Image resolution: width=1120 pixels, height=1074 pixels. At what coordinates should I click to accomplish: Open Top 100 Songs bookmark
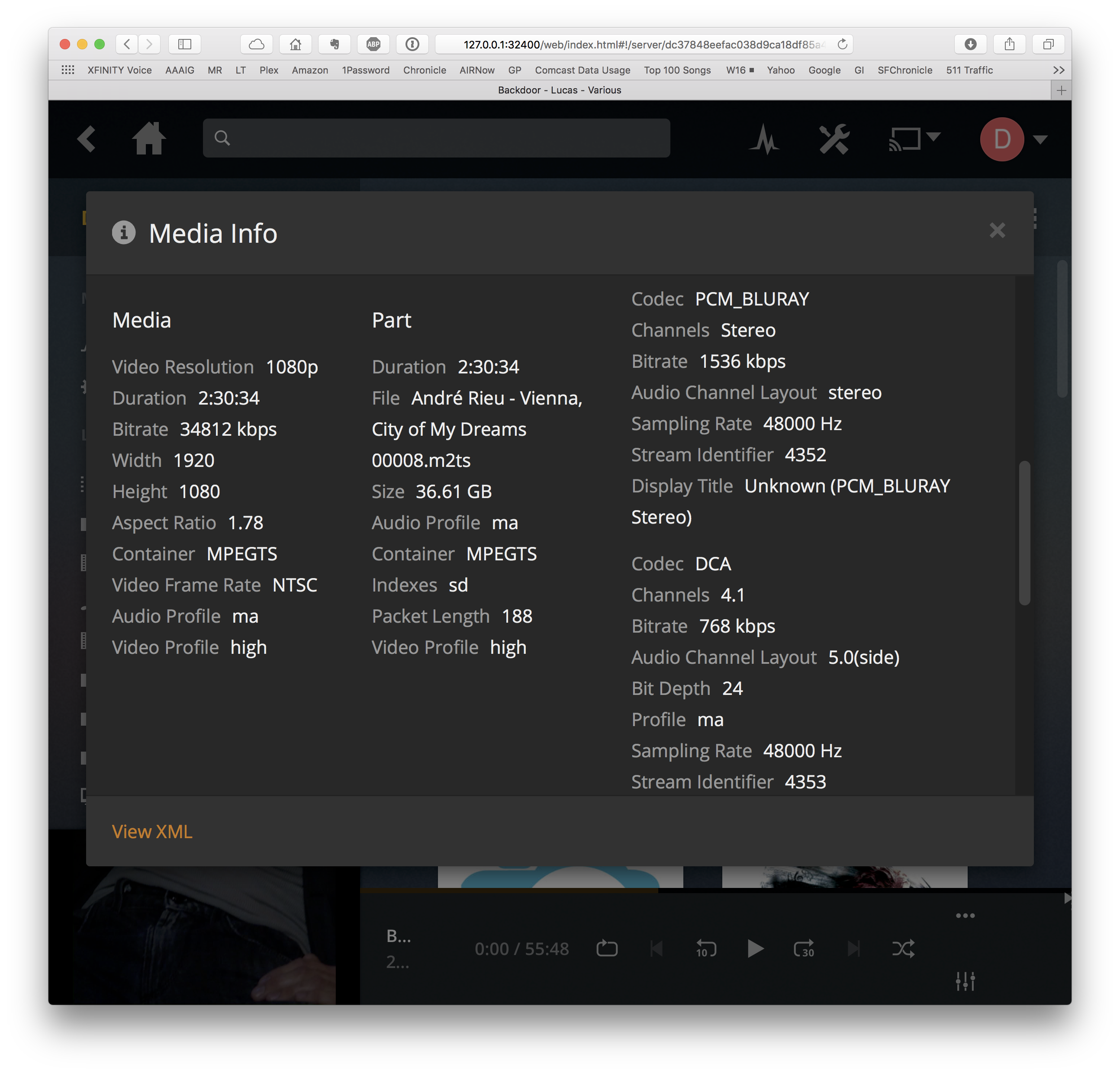click(677, 70)
